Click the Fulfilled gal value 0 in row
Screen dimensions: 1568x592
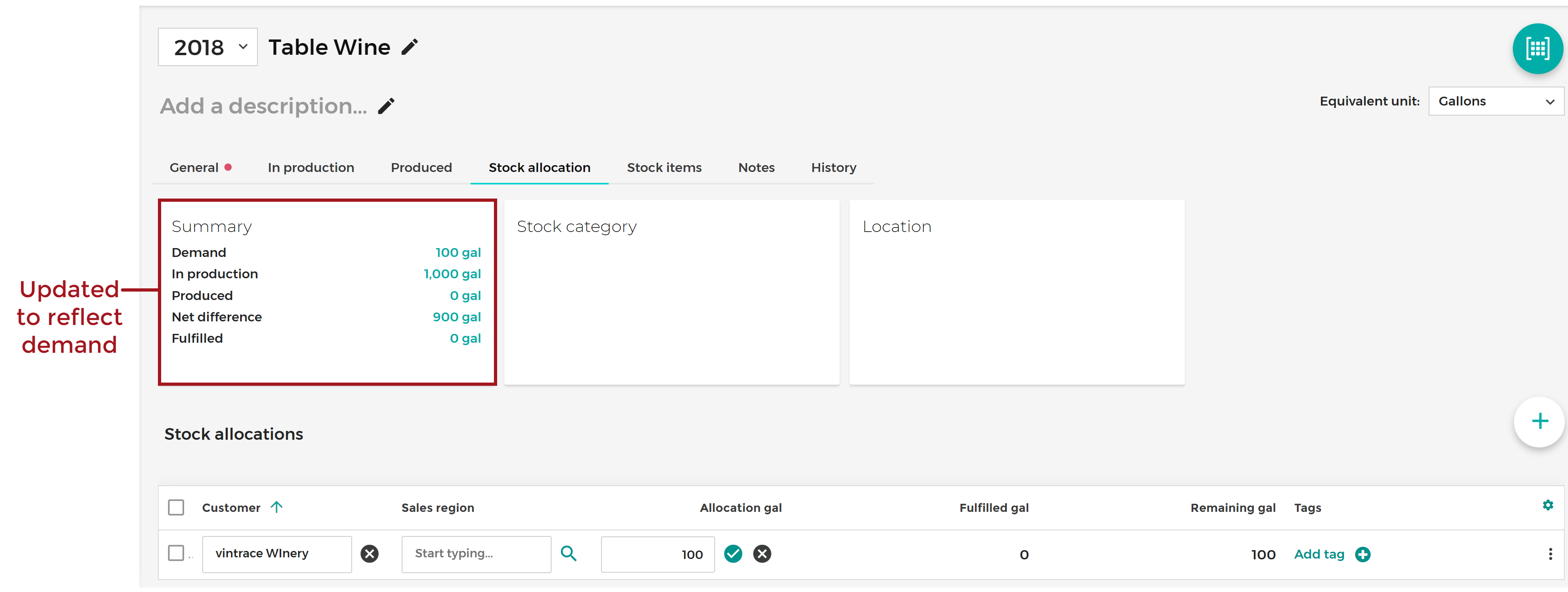click(x=1024, y=554)
